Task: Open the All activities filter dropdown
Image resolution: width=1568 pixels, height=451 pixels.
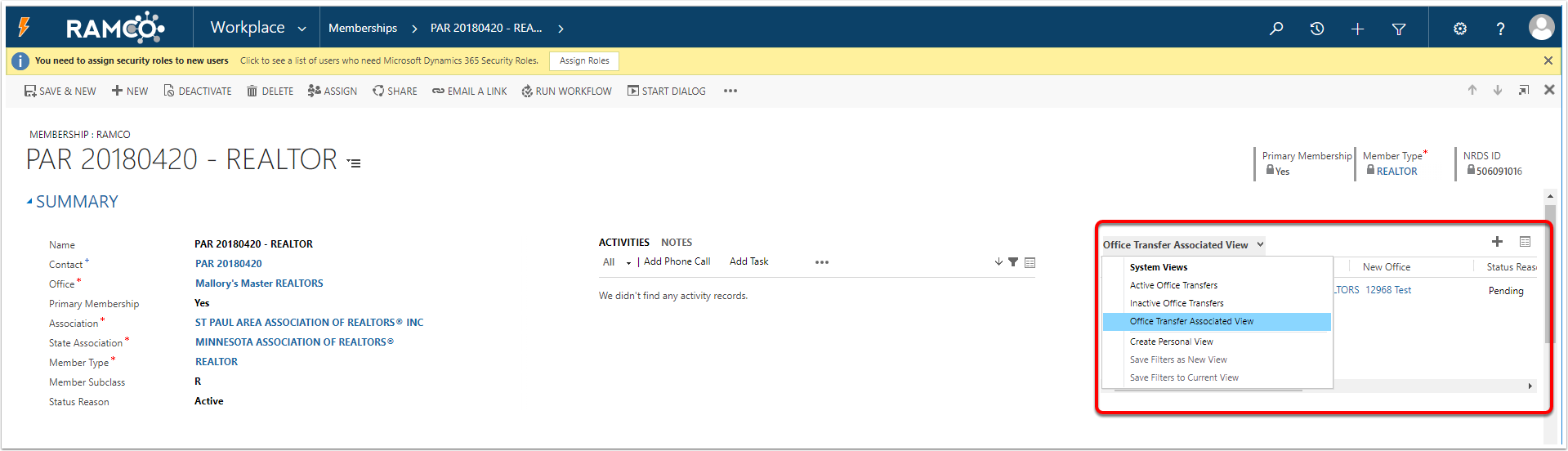Action: [x=617, y=262]
